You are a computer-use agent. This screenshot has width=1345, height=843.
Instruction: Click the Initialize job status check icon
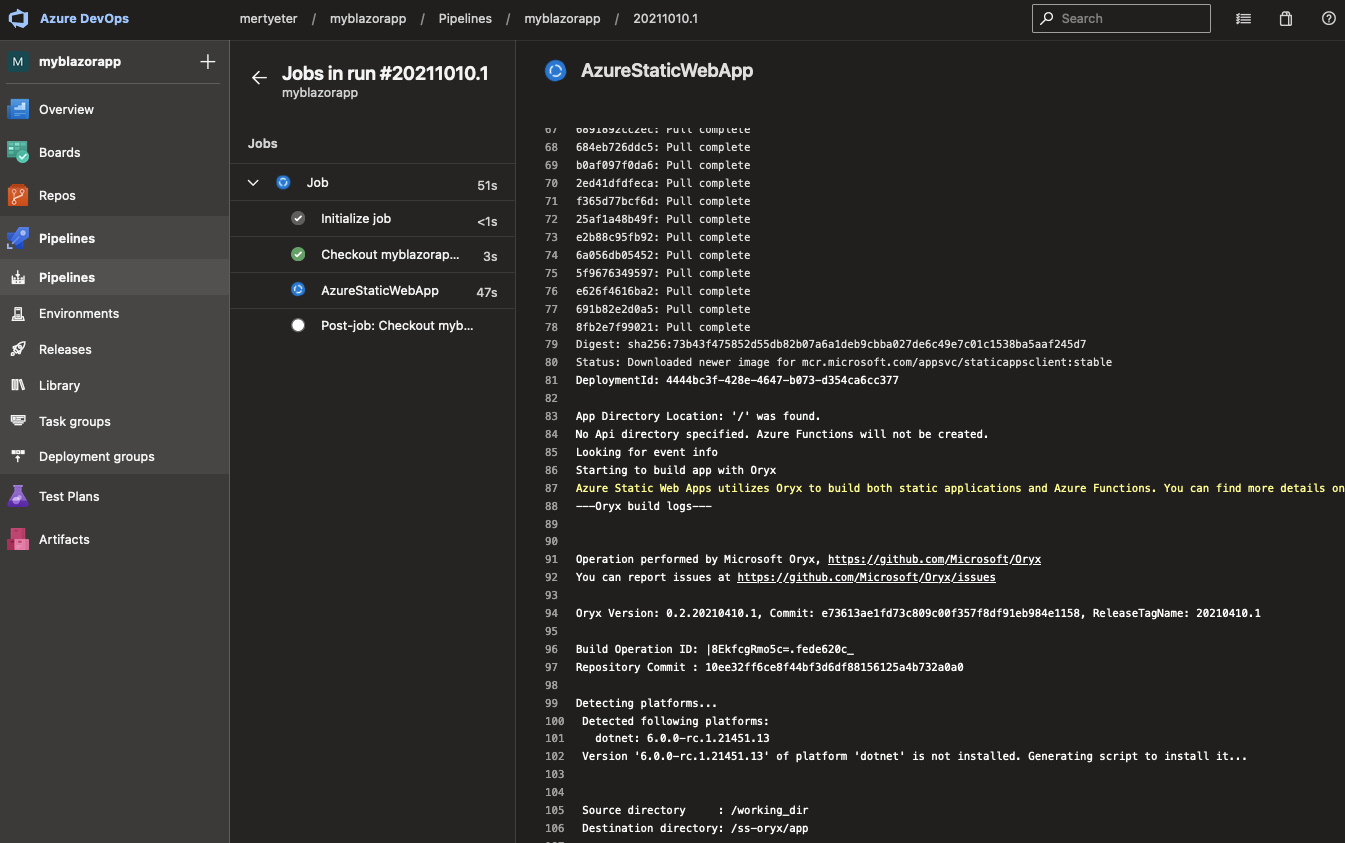tap(298, 218)
